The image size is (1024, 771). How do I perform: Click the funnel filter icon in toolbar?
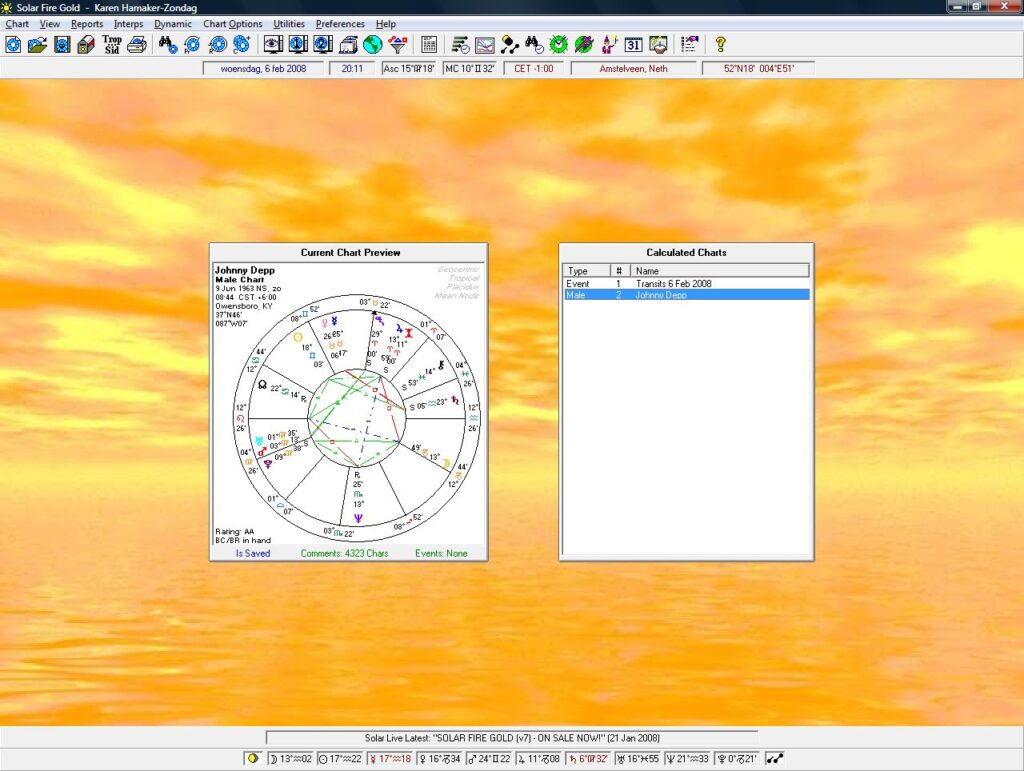point(398,44)
